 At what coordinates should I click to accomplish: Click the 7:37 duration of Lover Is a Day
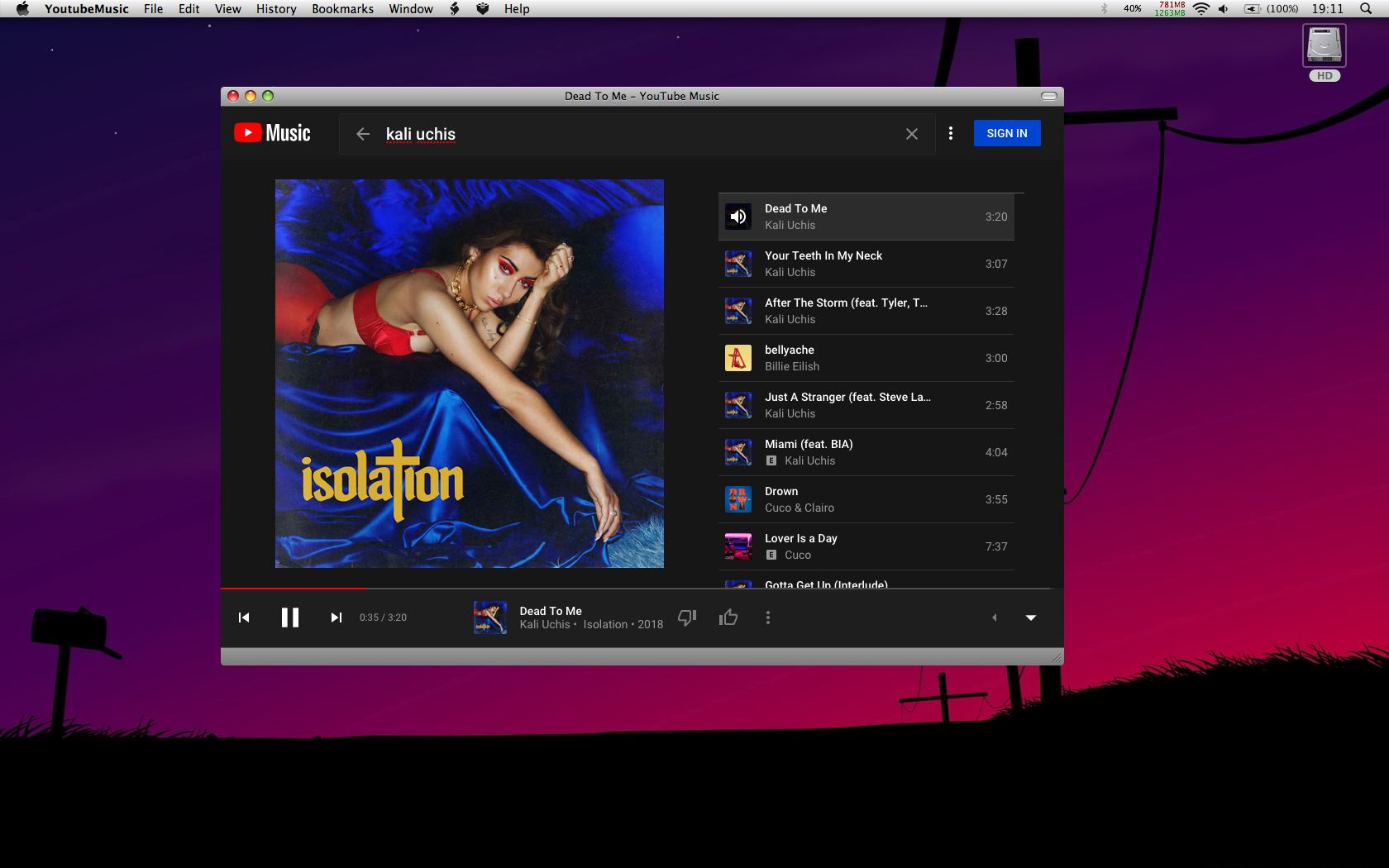pyautogui.click(x=996, y=546)
